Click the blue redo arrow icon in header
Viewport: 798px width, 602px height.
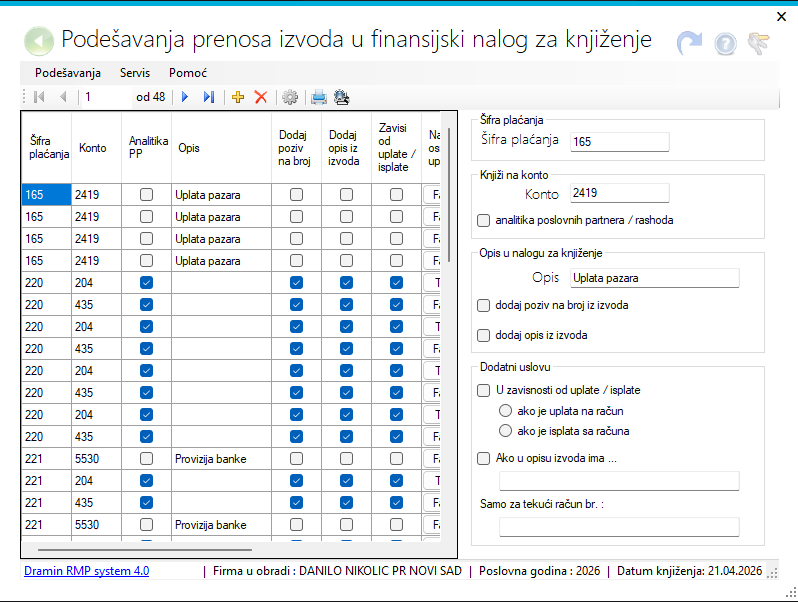coord(689,43)
